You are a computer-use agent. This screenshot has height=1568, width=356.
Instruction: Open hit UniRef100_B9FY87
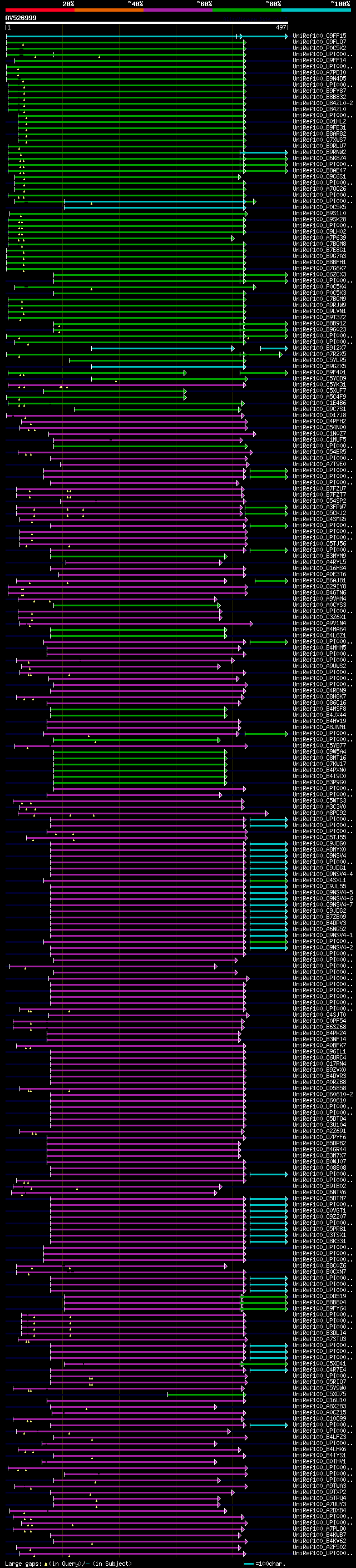319,91
